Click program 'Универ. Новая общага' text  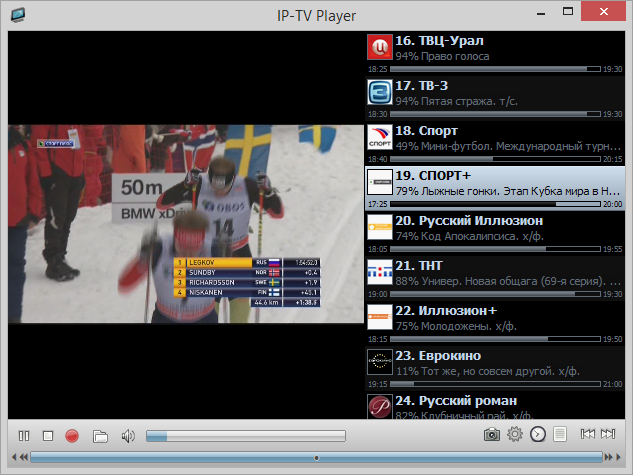click(479, 281)
